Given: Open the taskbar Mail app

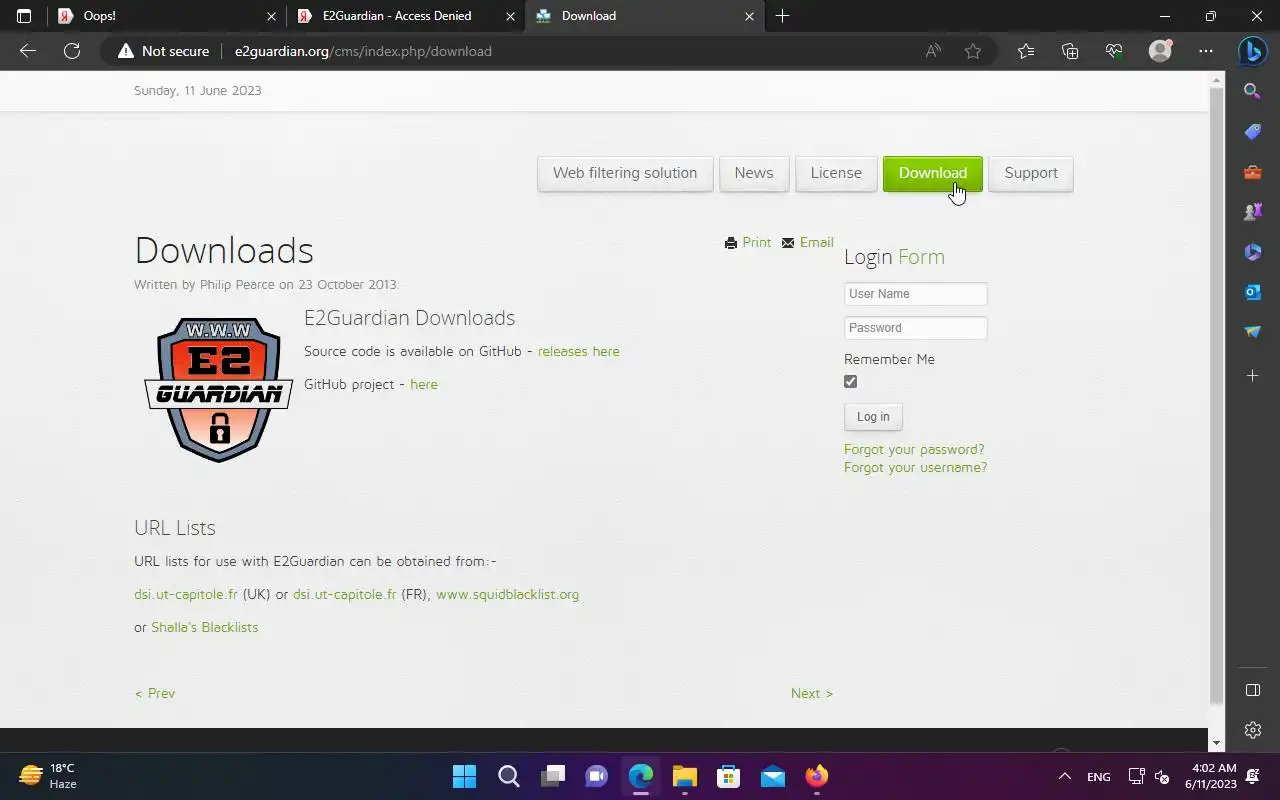Looking at the screenshot, I should 773,776.
